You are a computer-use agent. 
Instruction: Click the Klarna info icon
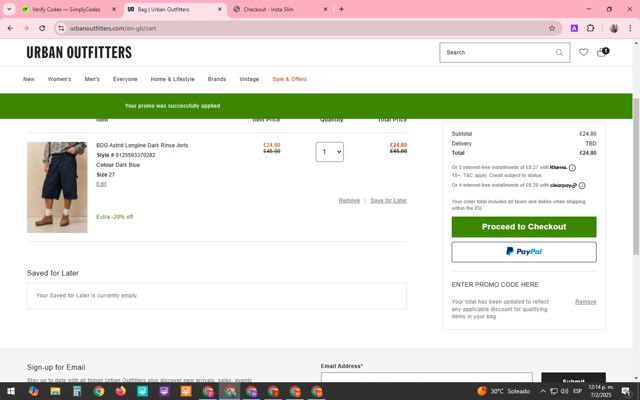click(572, 168)
